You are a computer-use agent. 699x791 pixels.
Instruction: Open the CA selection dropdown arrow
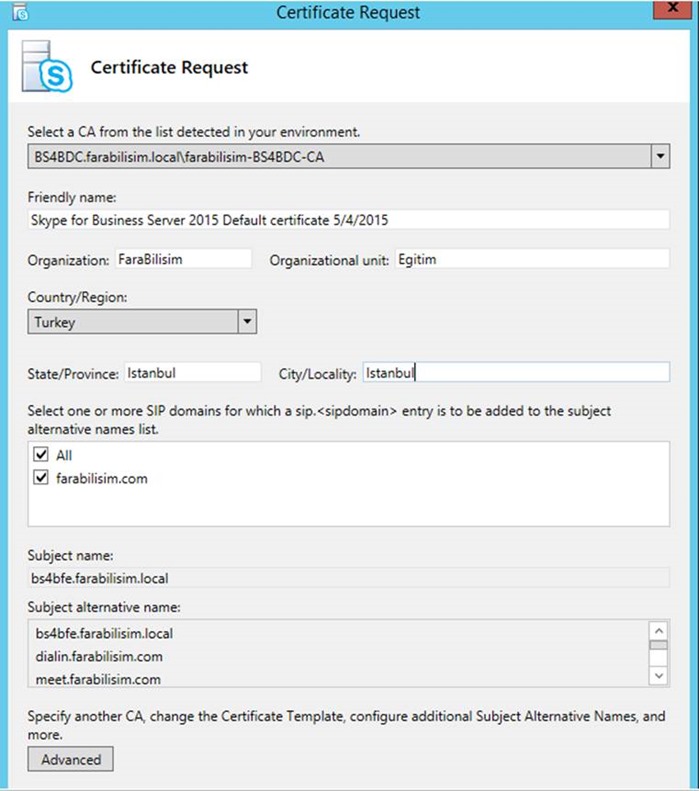(660, 156)
